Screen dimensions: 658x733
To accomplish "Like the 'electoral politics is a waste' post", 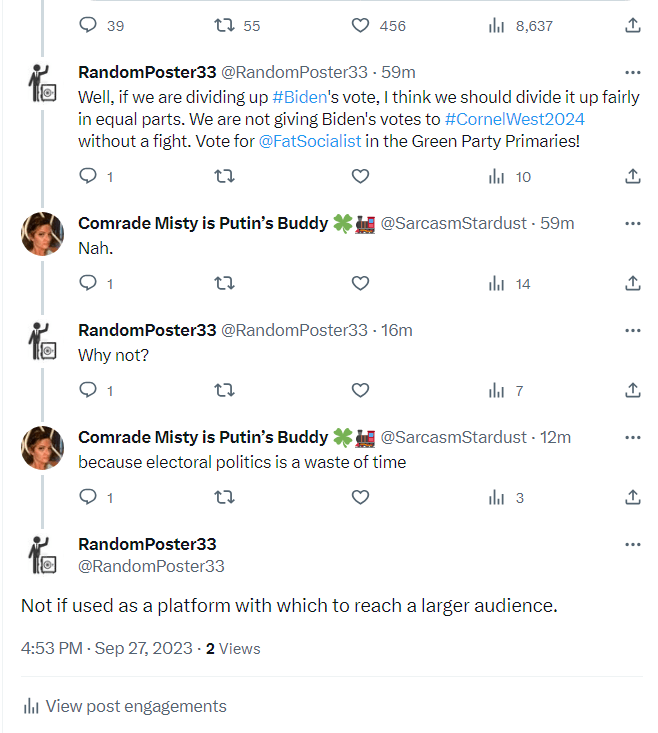I will point(361,497).
